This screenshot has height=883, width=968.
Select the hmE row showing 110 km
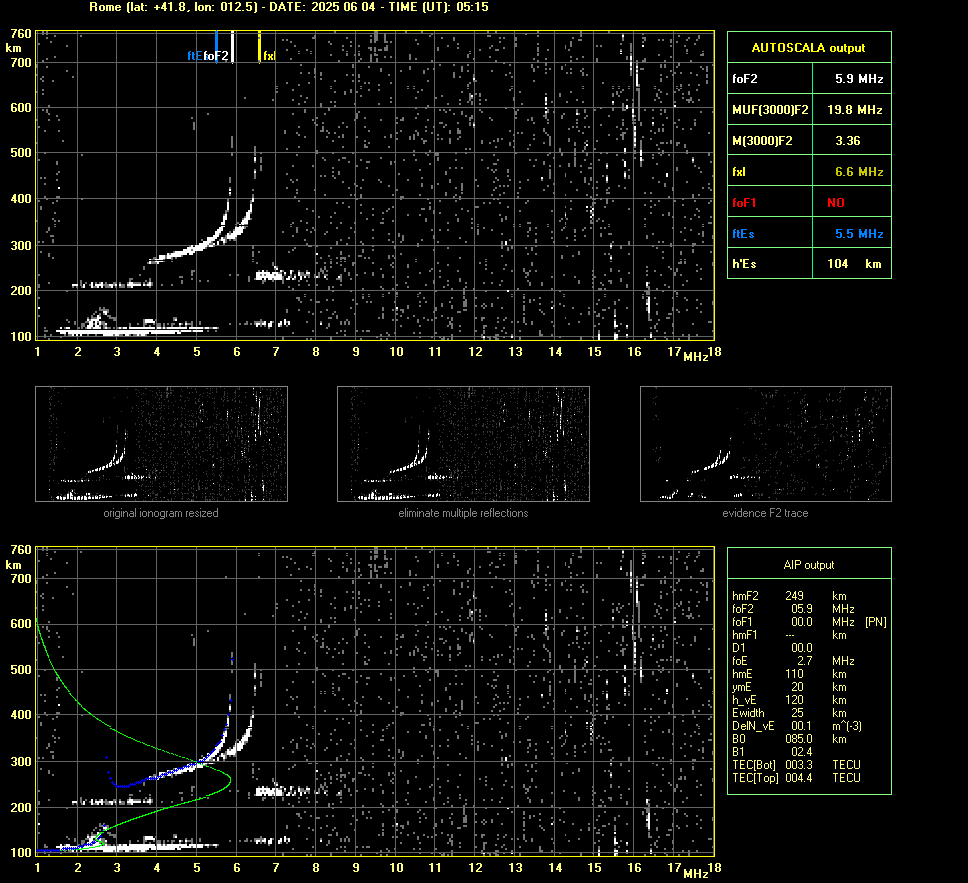[x=790, y=674]
